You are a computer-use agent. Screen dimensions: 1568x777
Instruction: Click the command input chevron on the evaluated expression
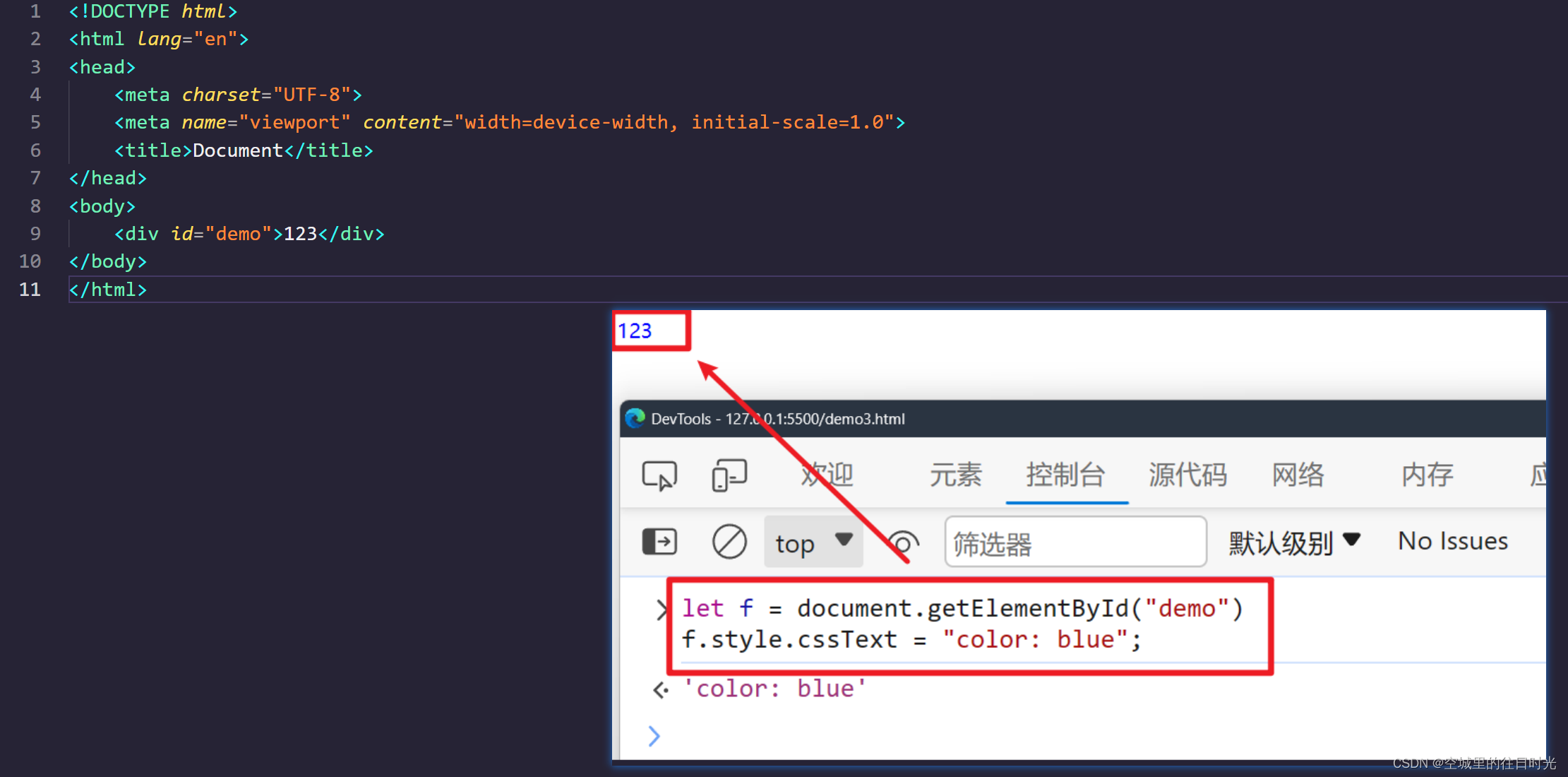(x=662, y=610)
